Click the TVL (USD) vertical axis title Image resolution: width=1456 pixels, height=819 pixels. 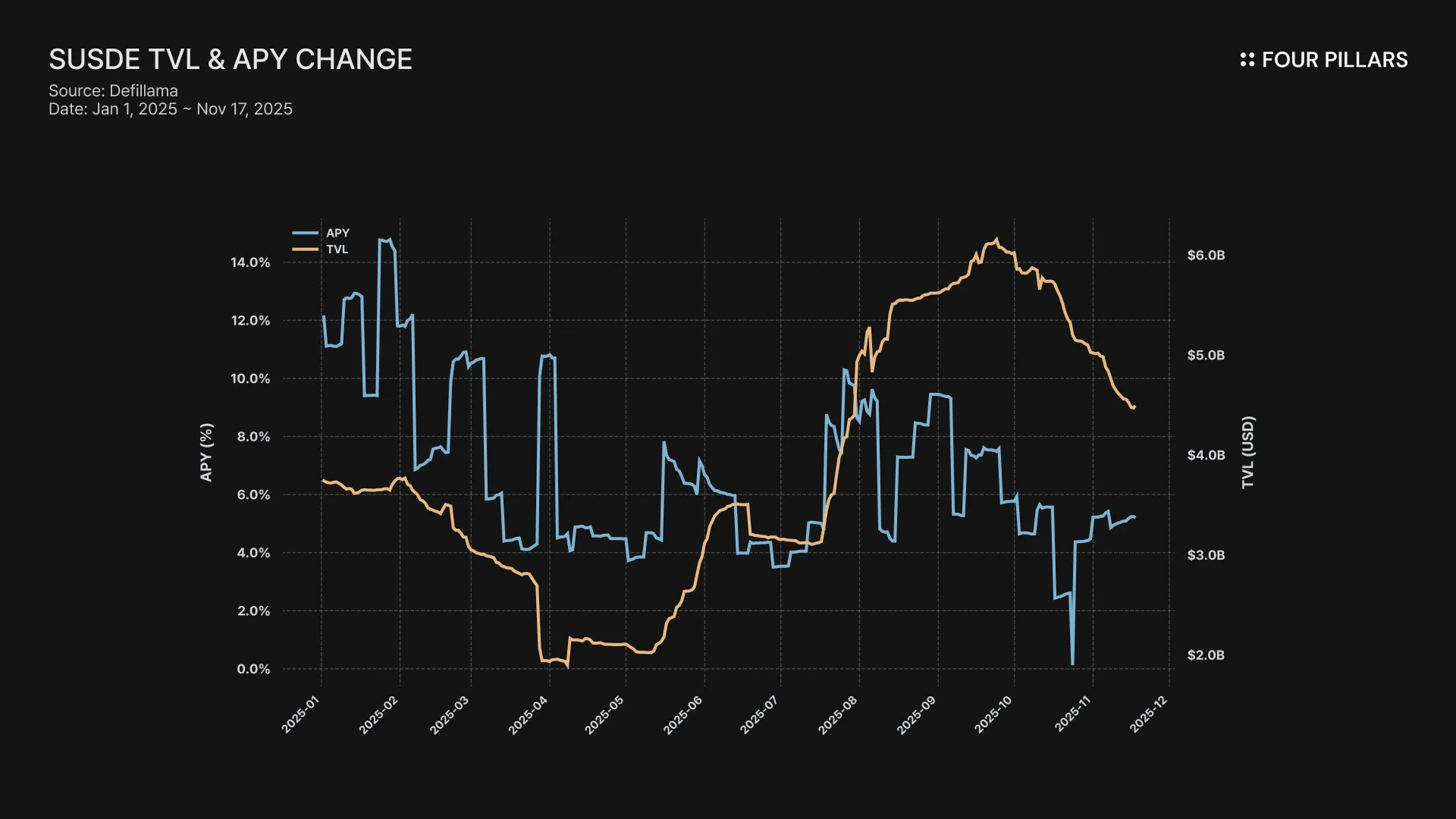[x=1248, y=452]
